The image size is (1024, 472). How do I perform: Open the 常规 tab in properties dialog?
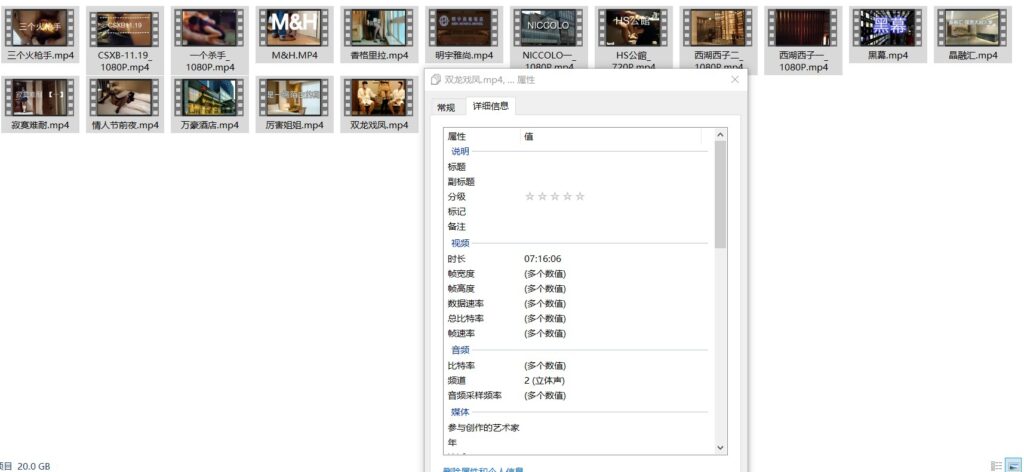445,106
